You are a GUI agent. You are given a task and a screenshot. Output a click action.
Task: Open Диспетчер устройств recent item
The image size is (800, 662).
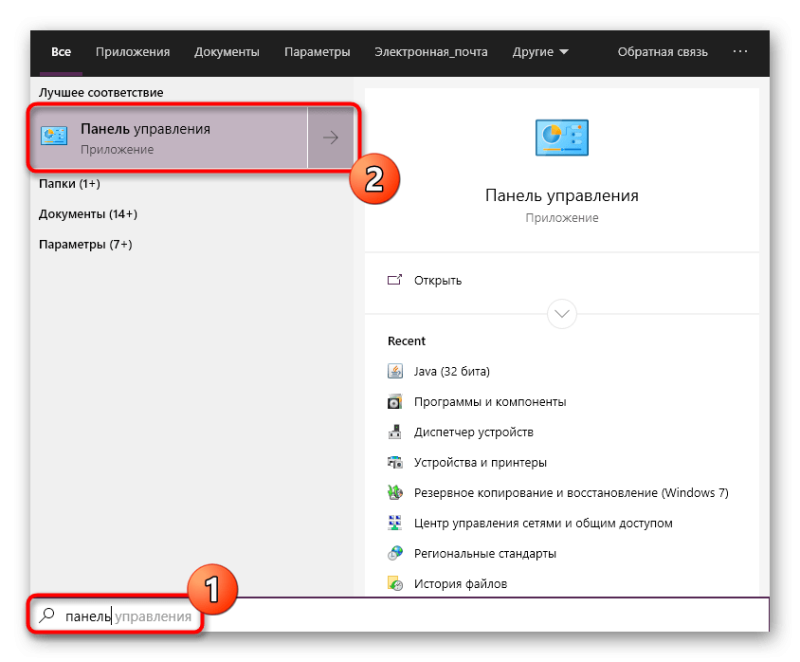(x=473, y=432)
